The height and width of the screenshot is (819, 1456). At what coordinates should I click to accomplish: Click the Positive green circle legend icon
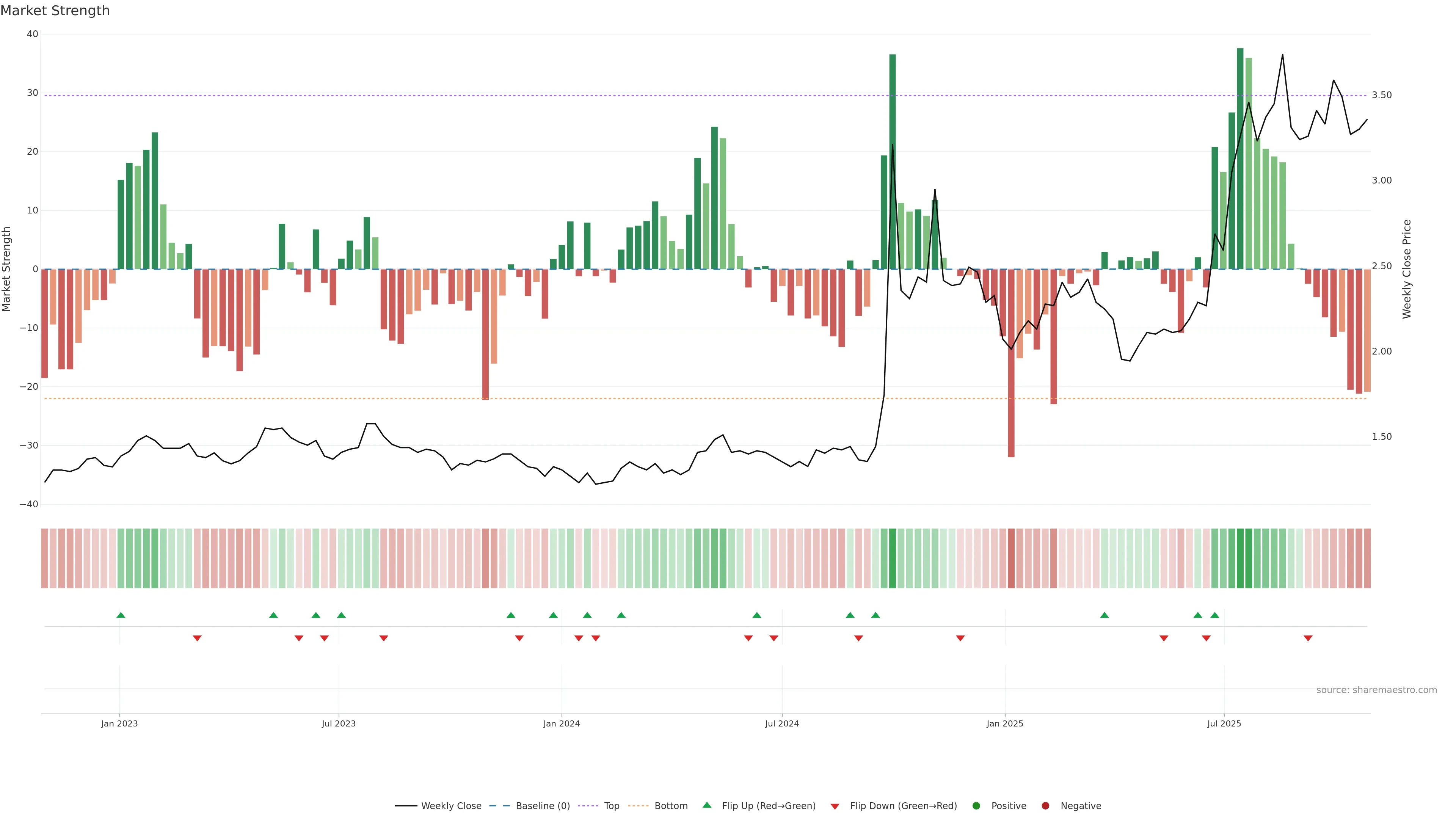point(976,805)
